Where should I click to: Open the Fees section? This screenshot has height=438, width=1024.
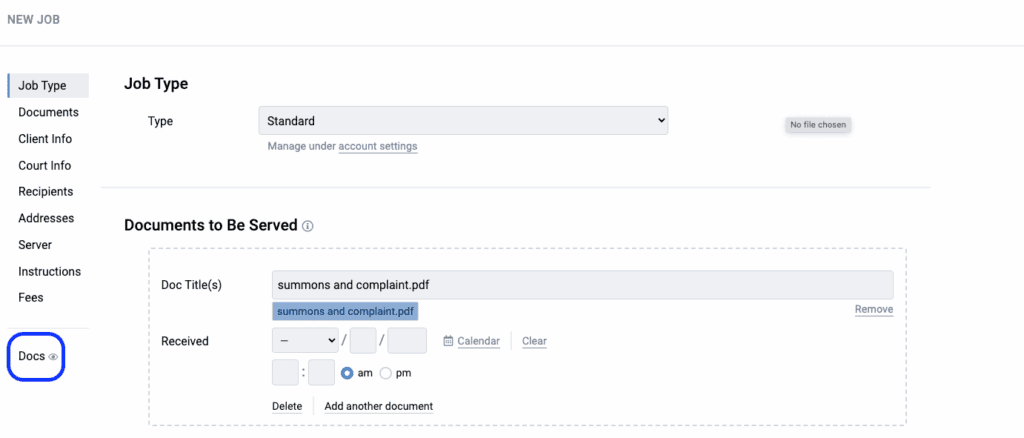point(31,297)
